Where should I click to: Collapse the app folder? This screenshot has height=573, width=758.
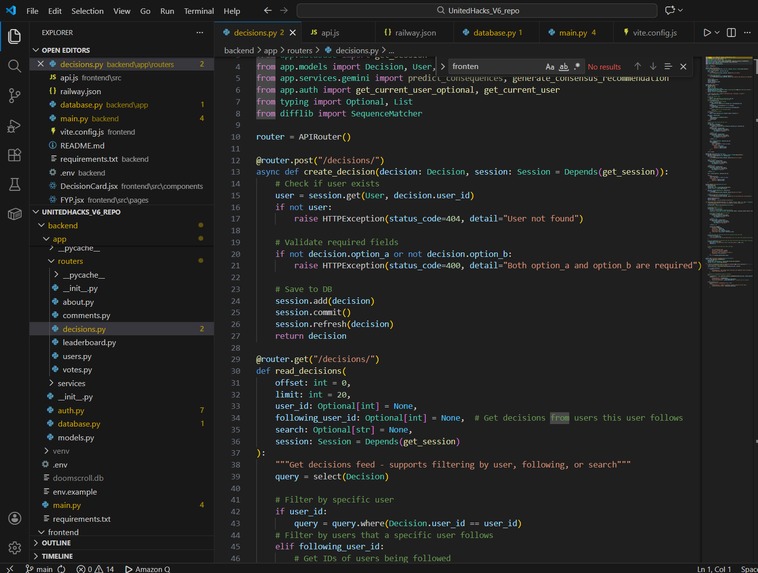click(x=46, y=239)
